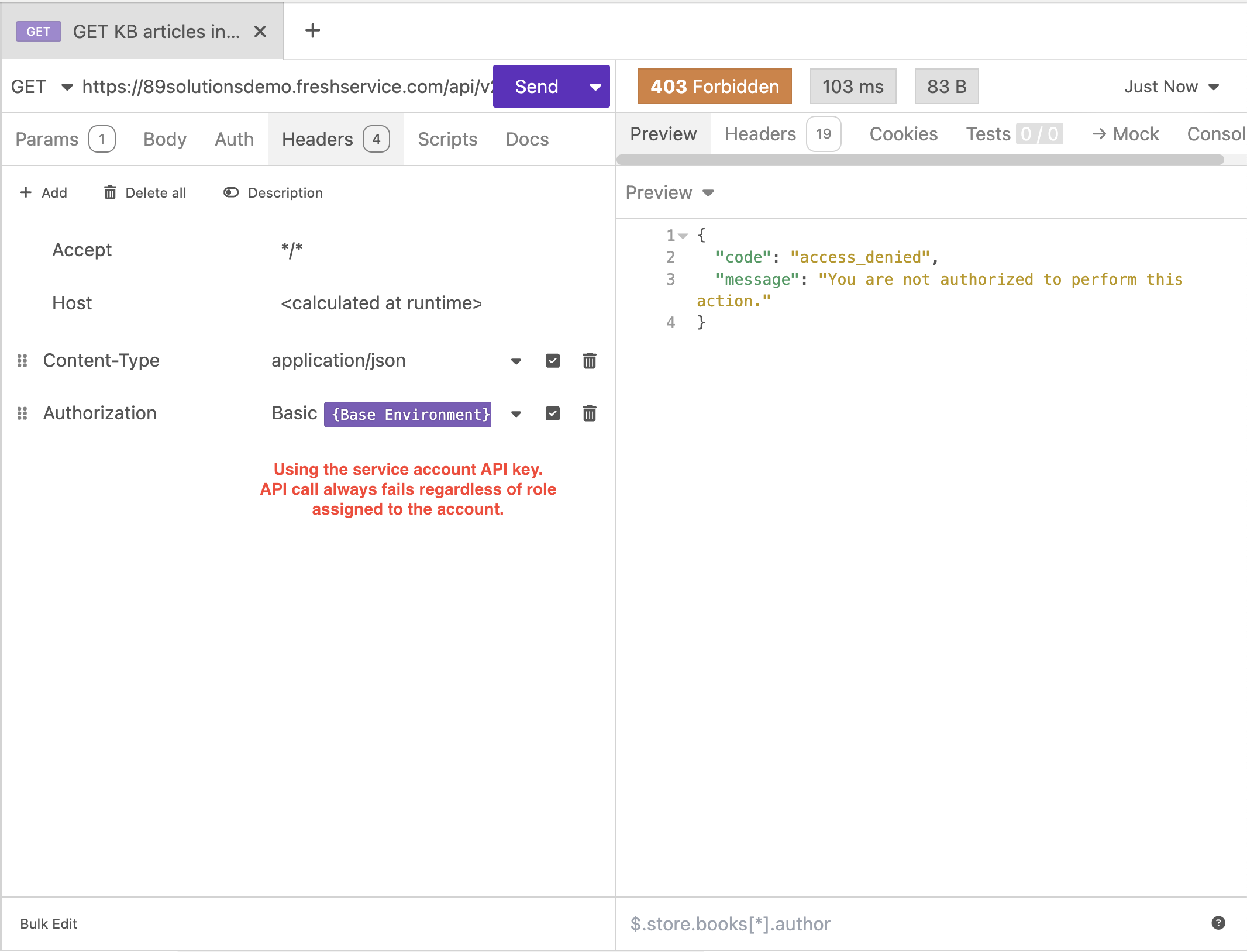Image resolution: width=1247 pixels, height=952 pixels.
Task: Select the GET KB articles request tab
Action: (x=143, y=31)
